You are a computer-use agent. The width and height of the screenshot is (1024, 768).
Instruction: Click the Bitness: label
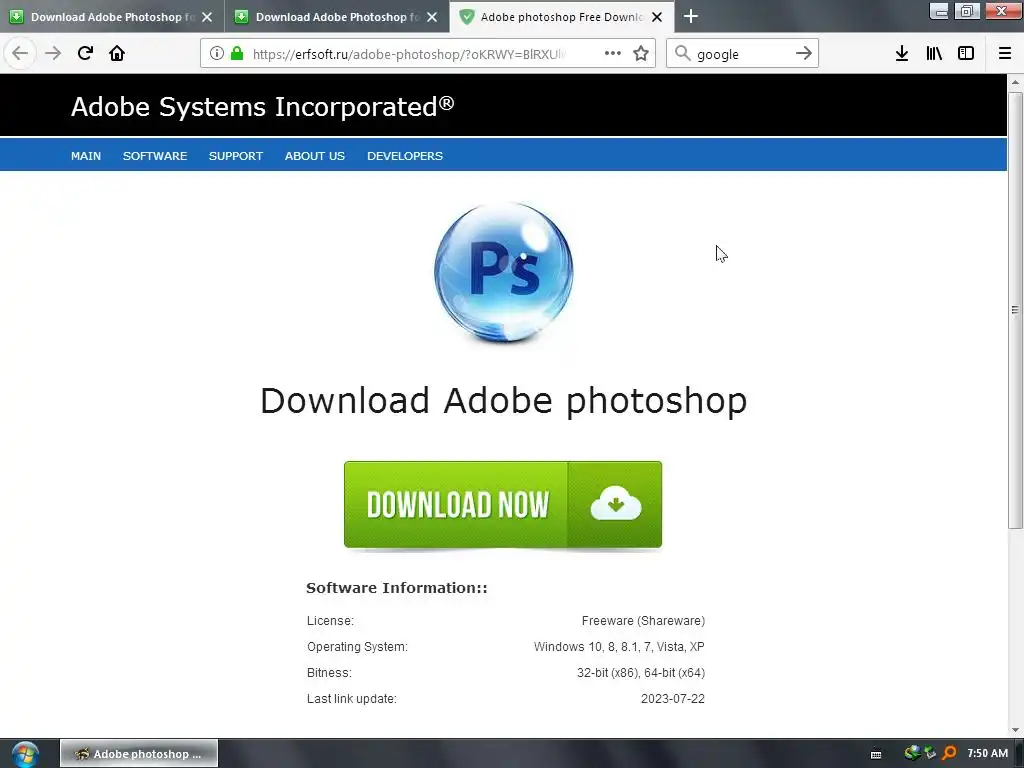(329, 673)
